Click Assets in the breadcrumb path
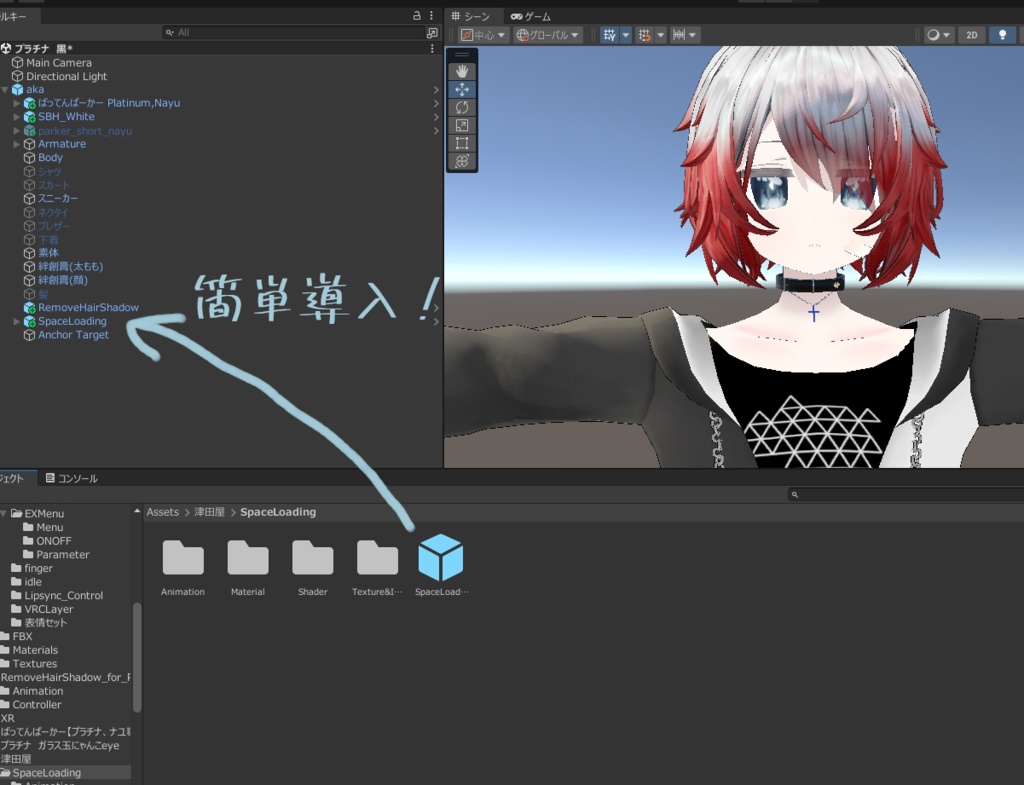Image resolution: width=1024 pixels, height=785 pixels. (x=162, y=511)
